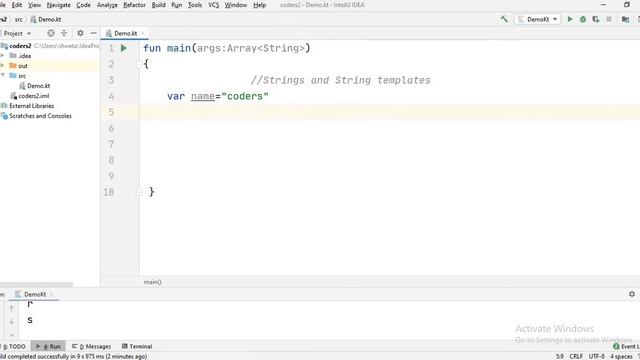Select coders2.iml file in tree
This screenshot has width=640, height=360.
pos(30,96)
